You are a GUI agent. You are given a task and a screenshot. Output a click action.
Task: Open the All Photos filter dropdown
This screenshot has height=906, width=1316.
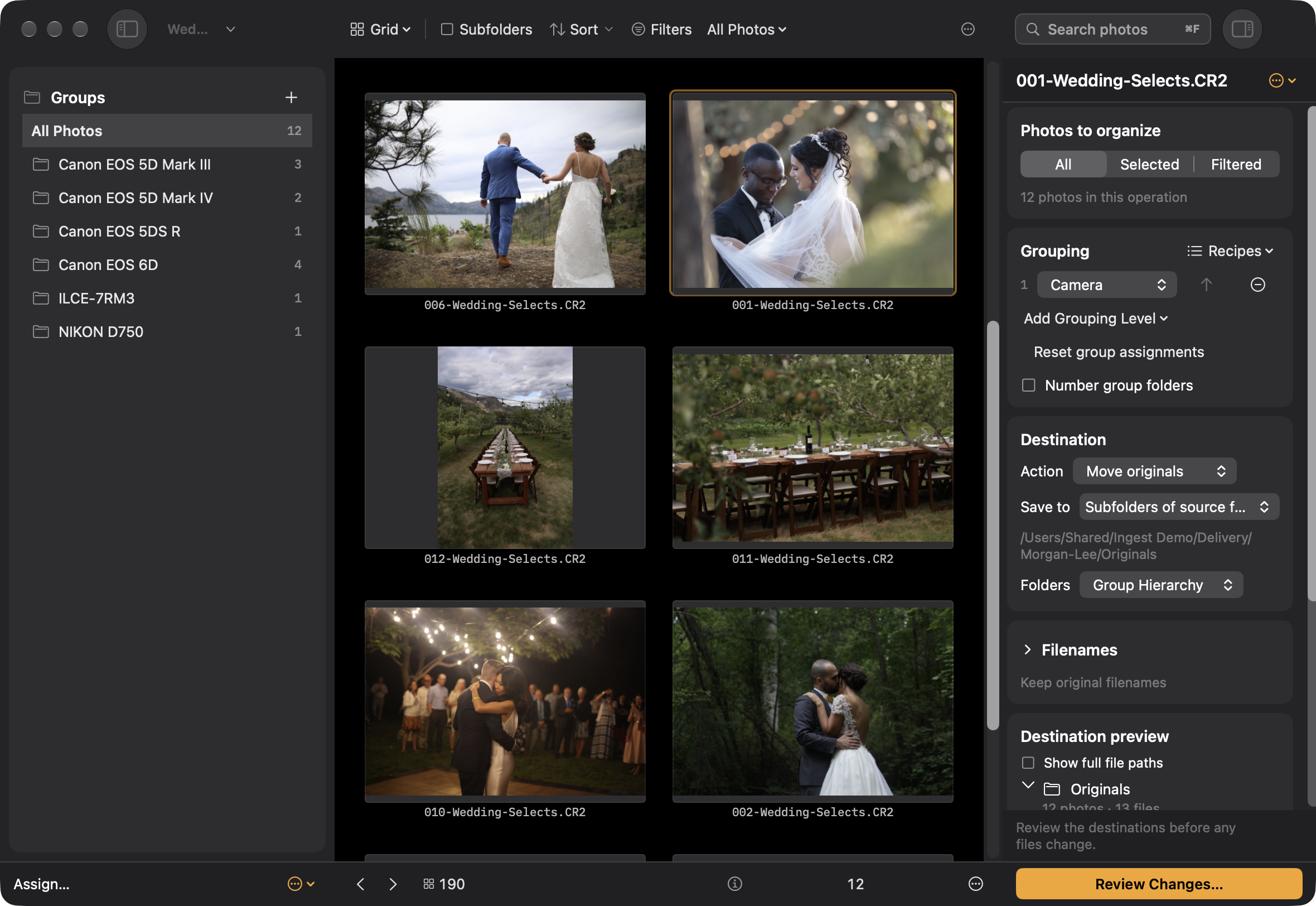(x=747, y=29)
